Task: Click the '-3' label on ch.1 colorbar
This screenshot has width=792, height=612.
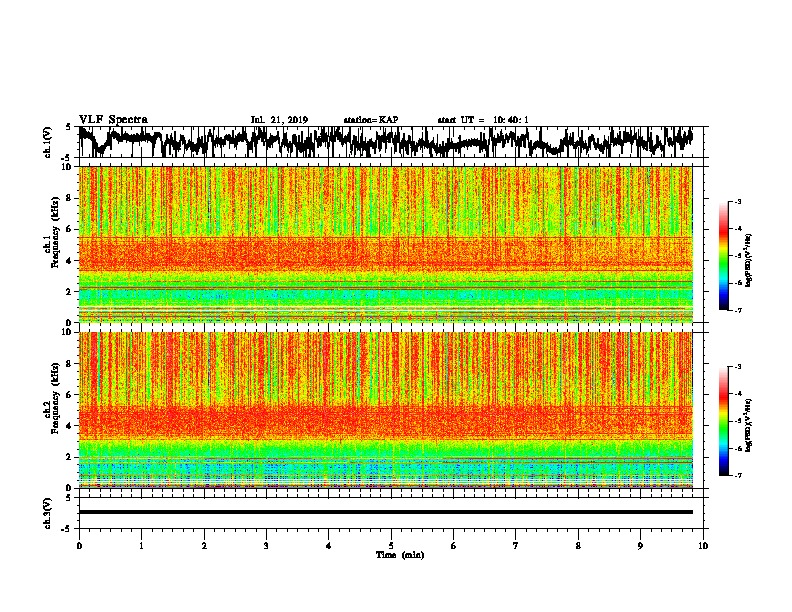Action: (x=737, y=201)
